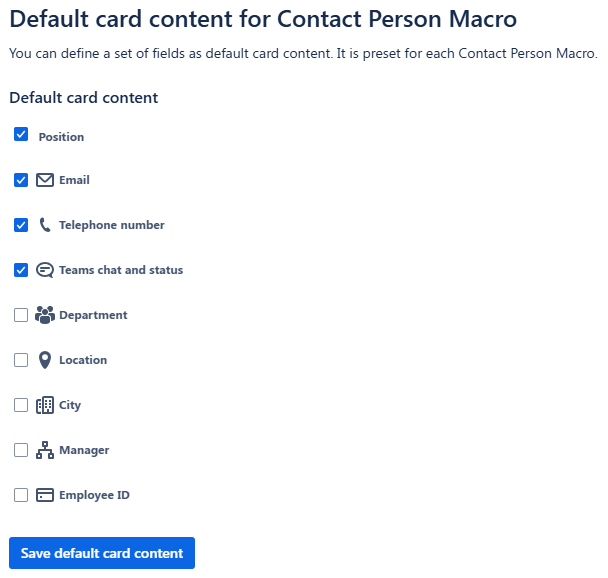Enable the Department checkbox
608x578 pixels.
pyautogui.click(x=21, y=315)
